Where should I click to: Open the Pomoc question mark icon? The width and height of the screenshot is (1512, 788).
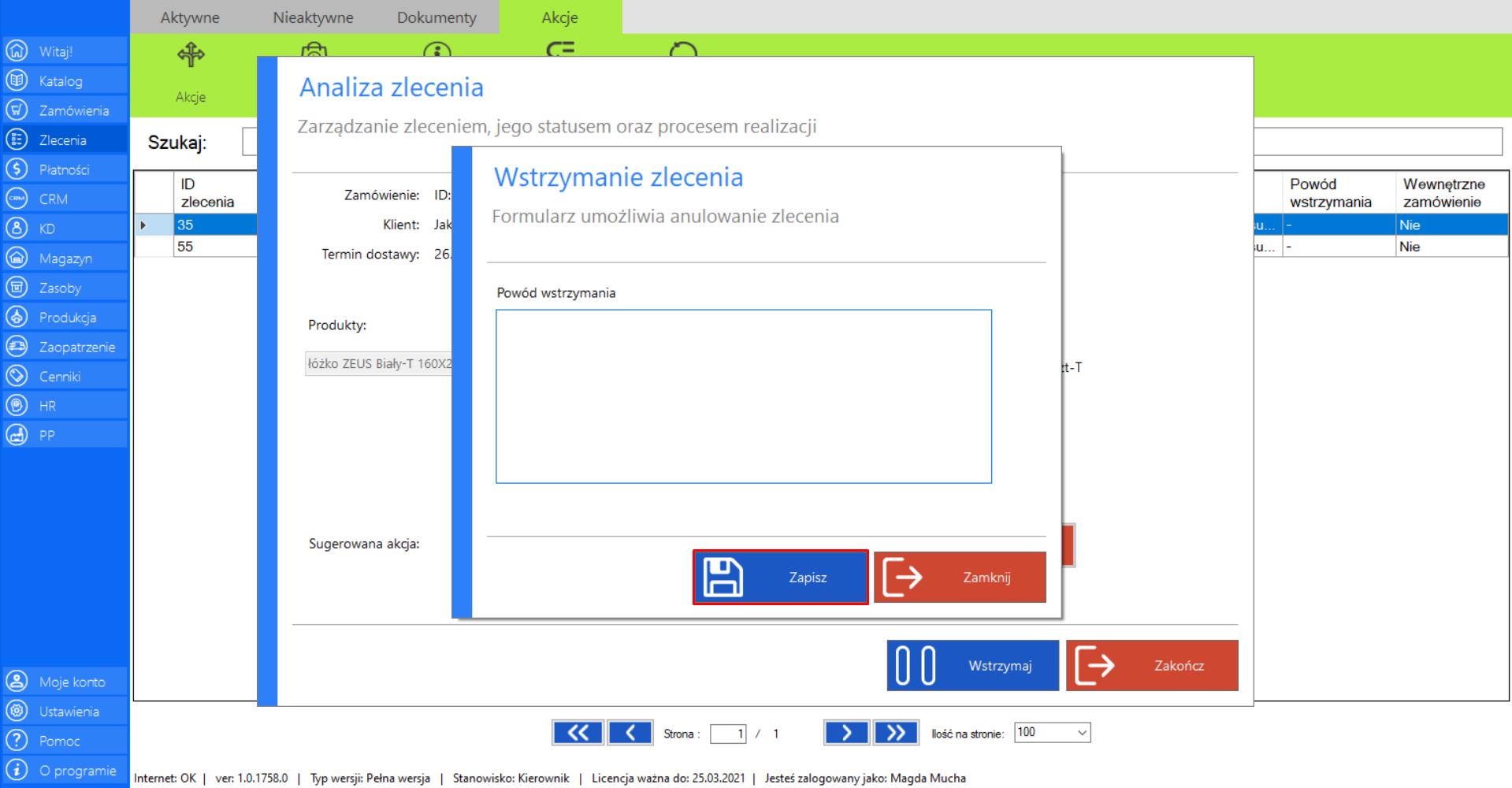17,741
